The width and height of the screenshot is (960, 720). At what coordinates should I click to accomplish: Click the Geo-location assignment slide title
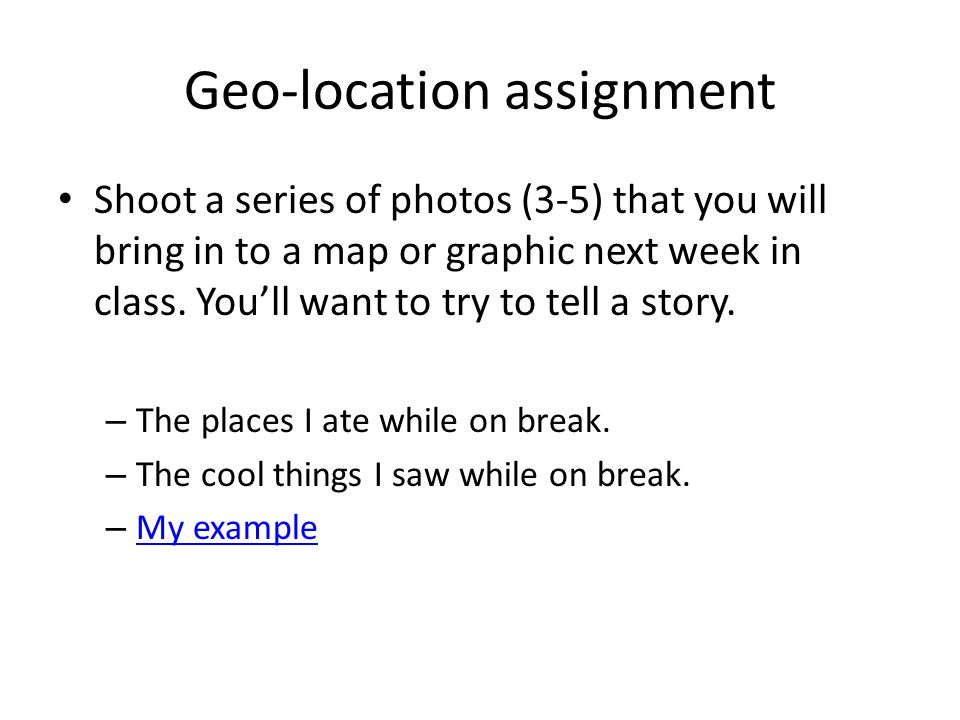[x=480, y=92]
